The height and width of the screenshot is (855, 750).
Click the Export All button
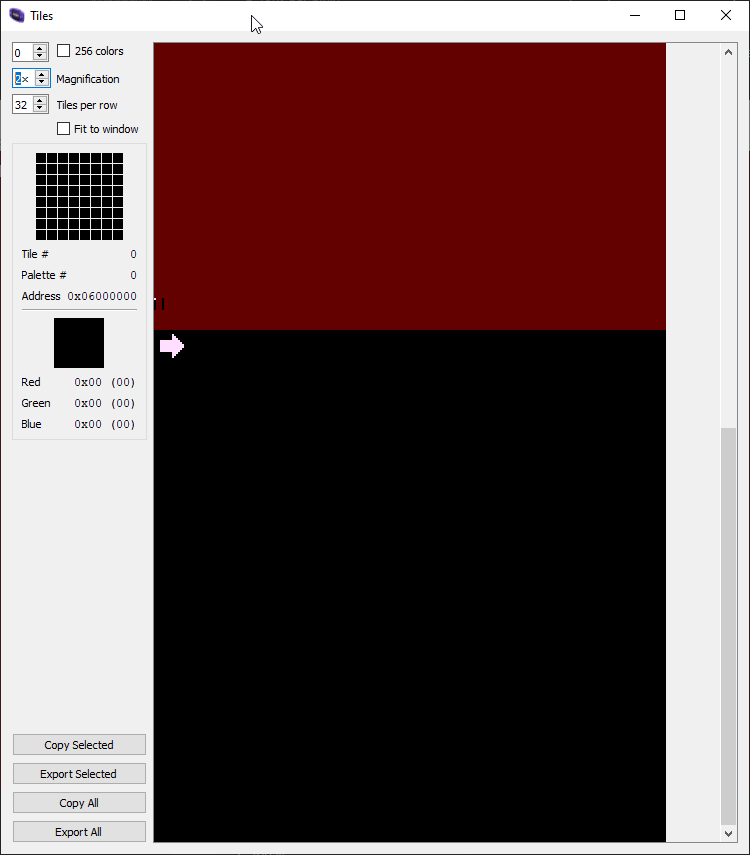[79, 832]
